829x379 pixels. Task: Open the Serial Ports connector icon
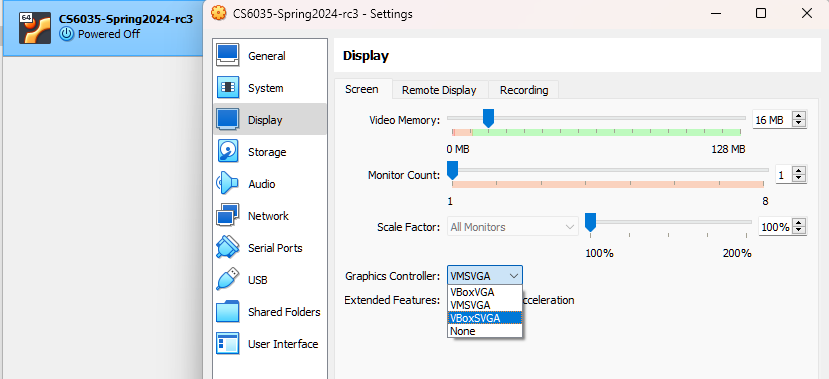point(228,247)
